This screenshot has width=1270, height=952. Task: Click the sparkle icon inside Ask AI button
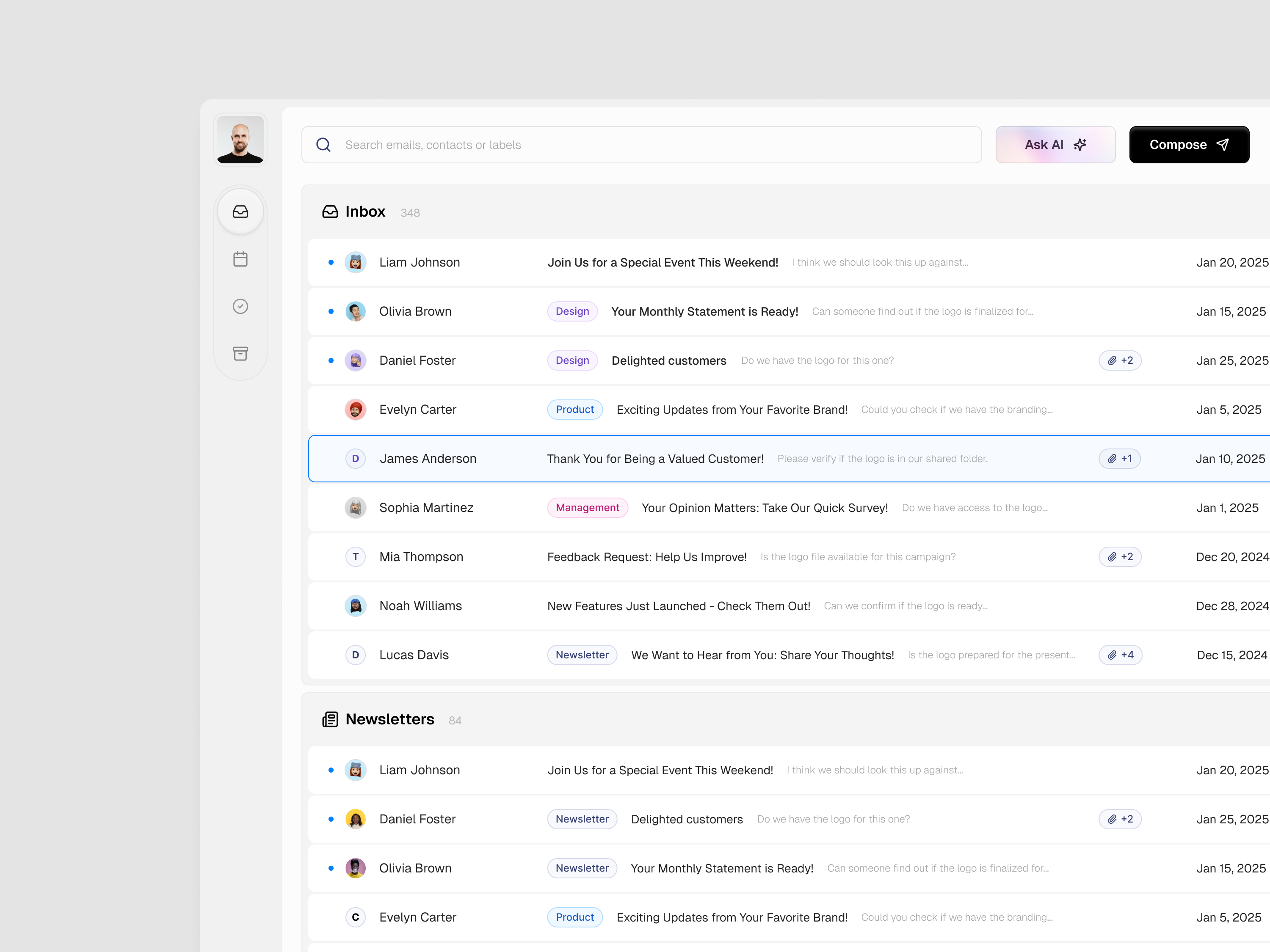tap(1080, 145)
